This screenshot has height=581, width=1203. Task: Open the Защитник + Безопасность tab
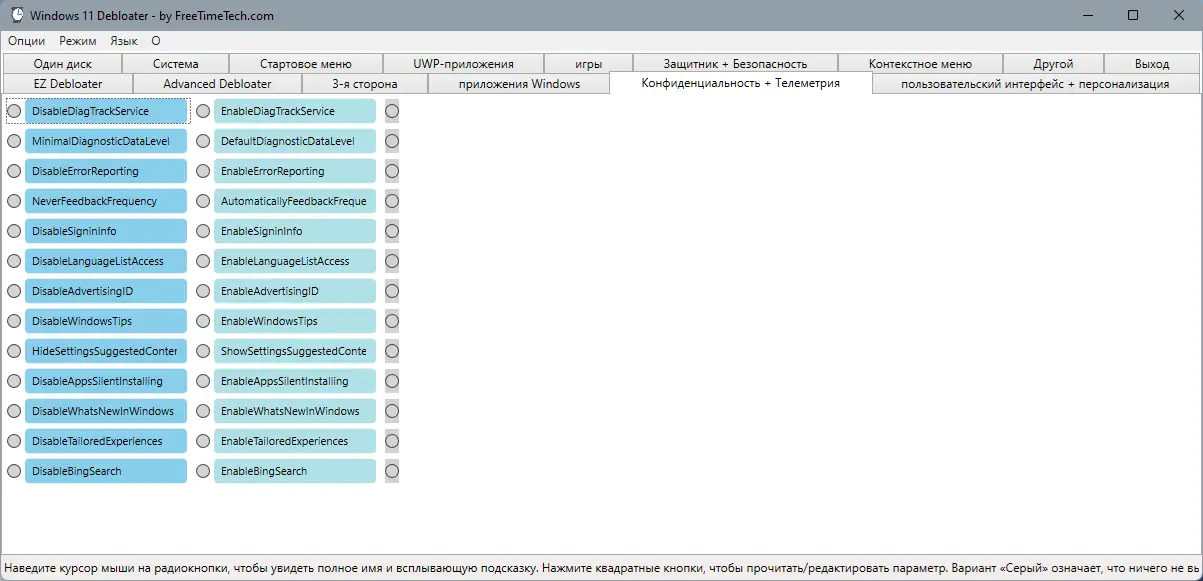pyautogui.click(x=735, y=63)
